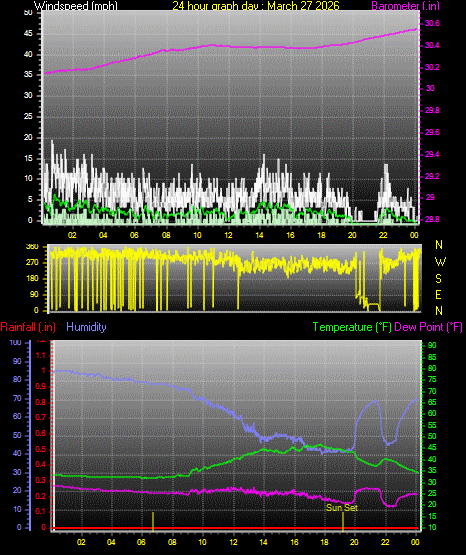
Task: Click the yellow sunrise marker line near 06
Action: click(x=153, y=521)
